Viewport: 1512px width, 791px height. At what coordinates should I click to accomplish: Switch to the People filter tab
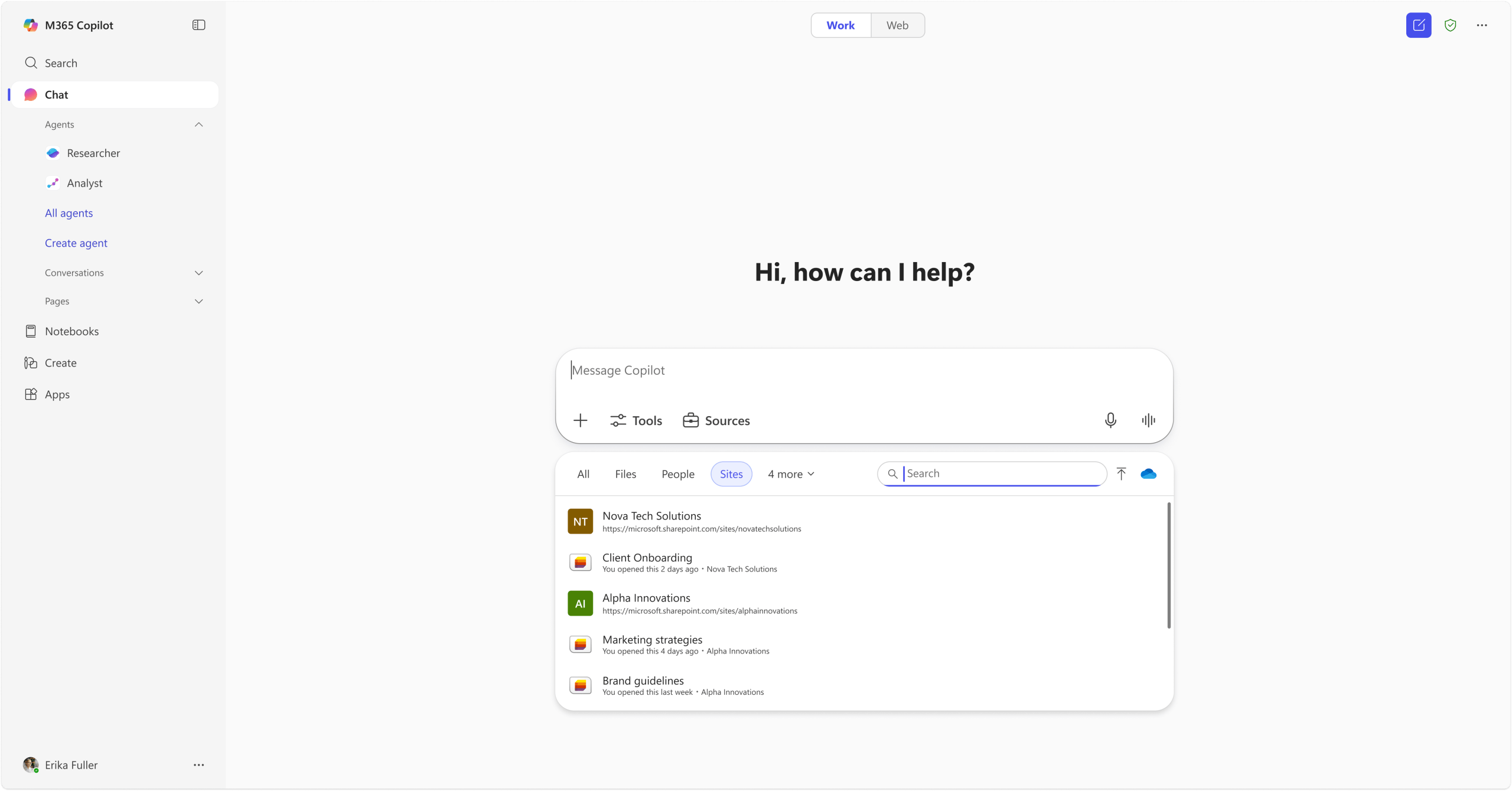(x=677, y=473)
